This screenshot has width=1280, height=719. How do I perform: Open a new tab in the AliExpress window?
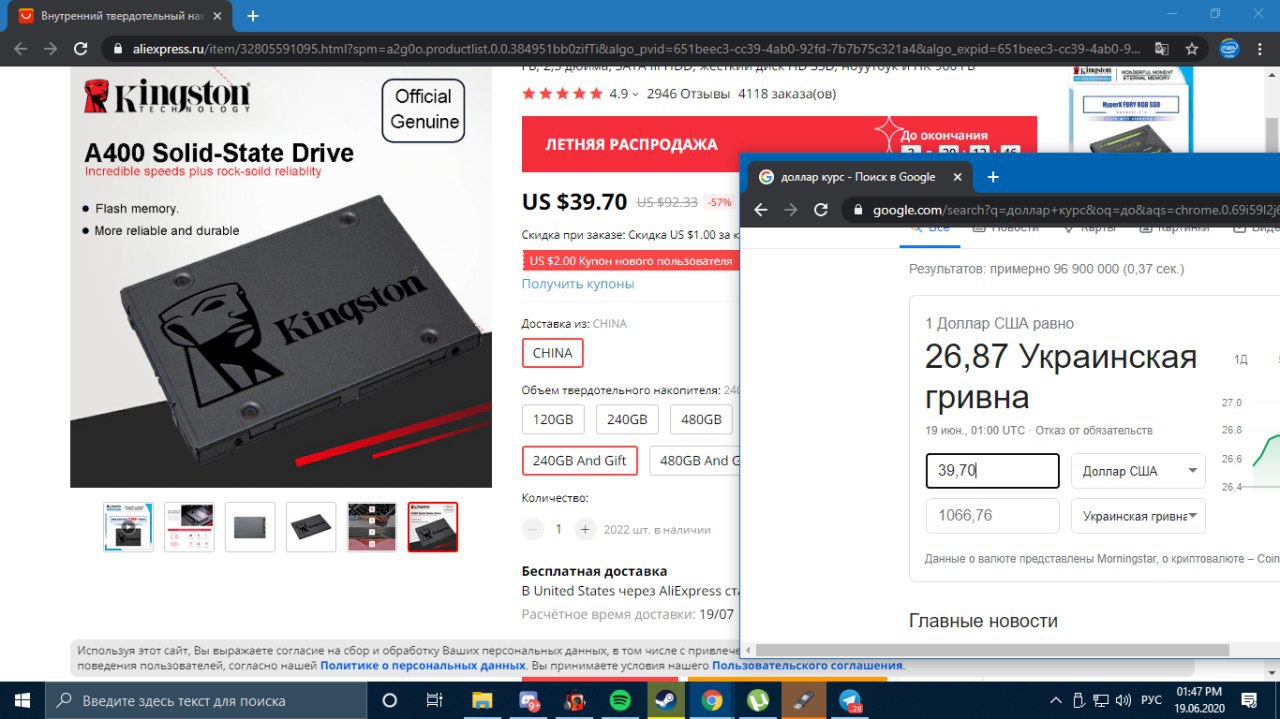253,16
